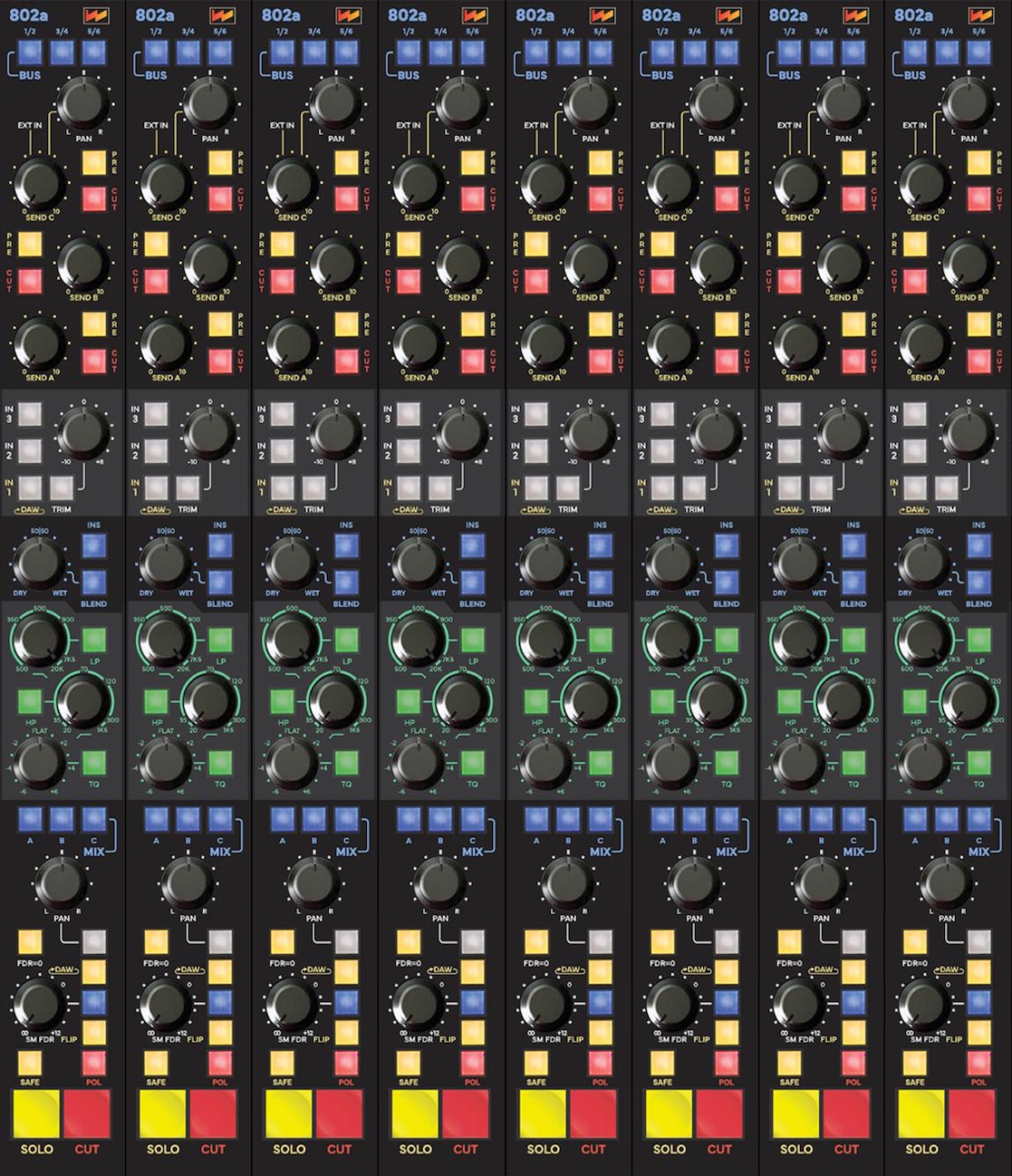The width and height of the screenshot is (1012, 1176).
Task: Assign second channel to Mix B
Action: (188, 820)
